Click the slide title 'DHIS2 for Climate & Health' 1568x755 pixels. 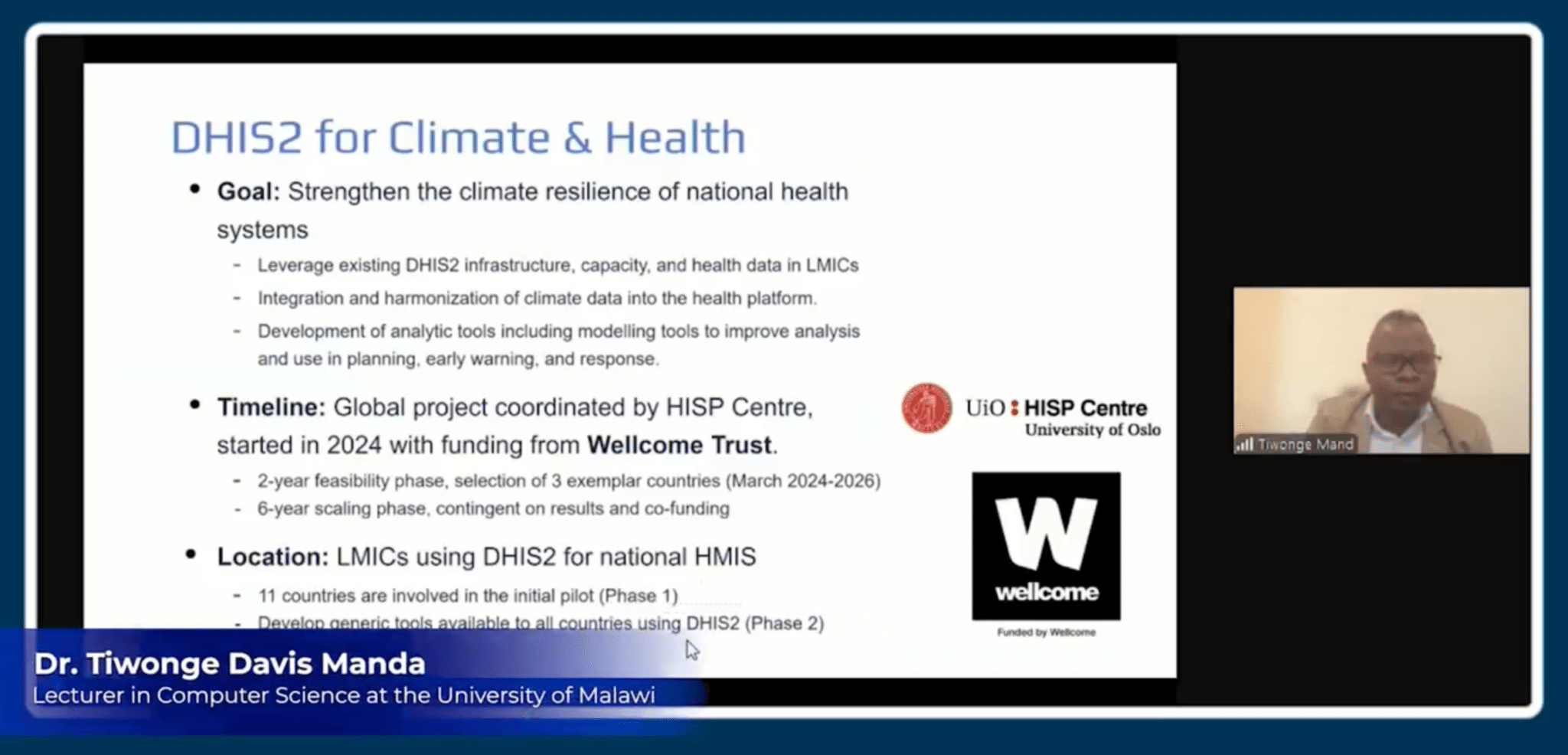[459, 137]
